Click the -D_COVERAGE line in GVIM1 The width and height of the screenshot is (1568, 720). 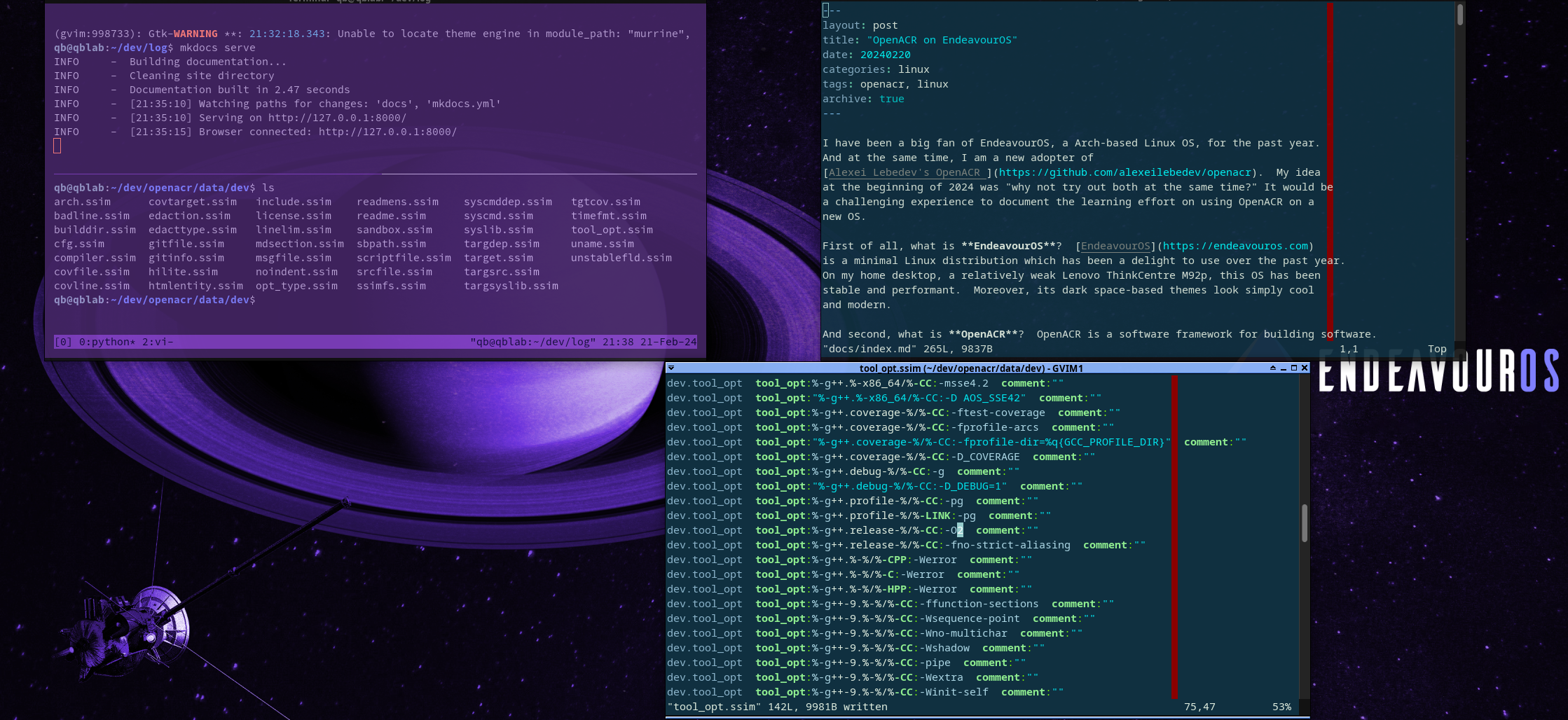point(881,457)
